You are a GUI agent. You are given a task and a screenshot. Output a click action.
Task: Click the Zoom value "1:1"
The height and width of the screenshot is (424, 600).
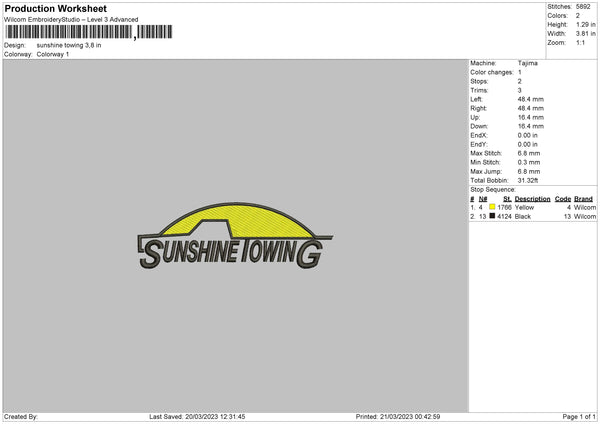[x=580, y=42]
